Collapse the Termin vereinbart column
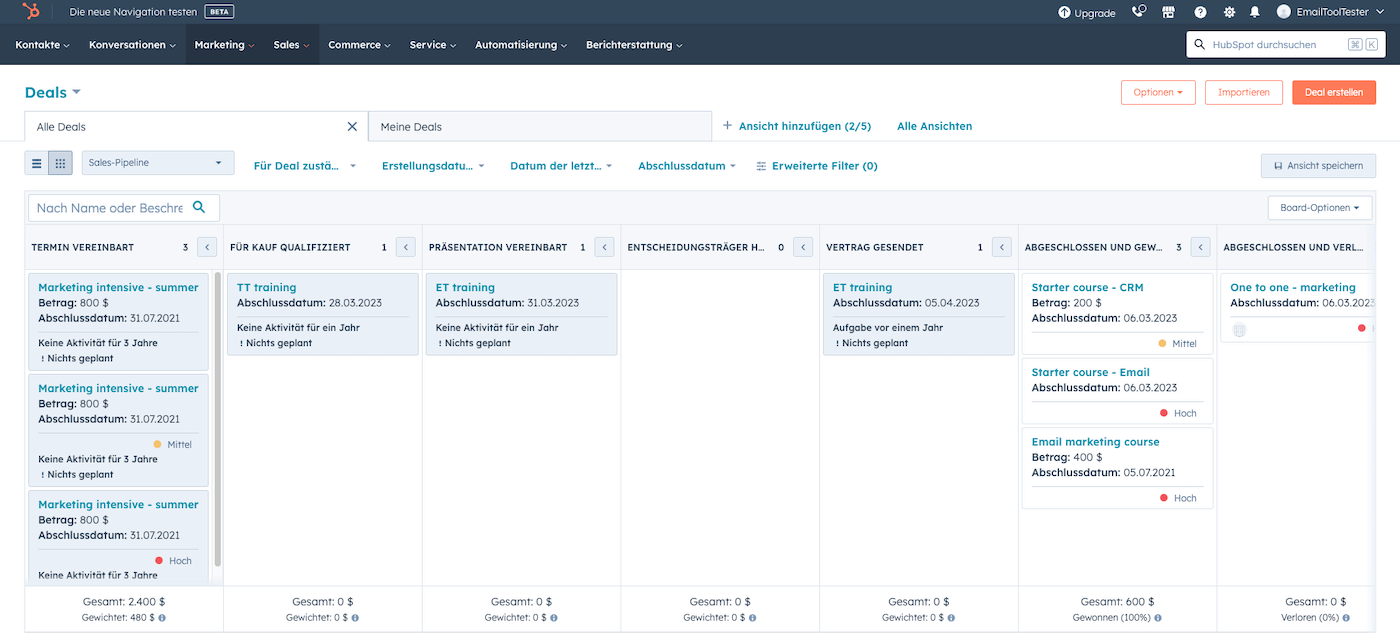 click(x=207, y=247)
